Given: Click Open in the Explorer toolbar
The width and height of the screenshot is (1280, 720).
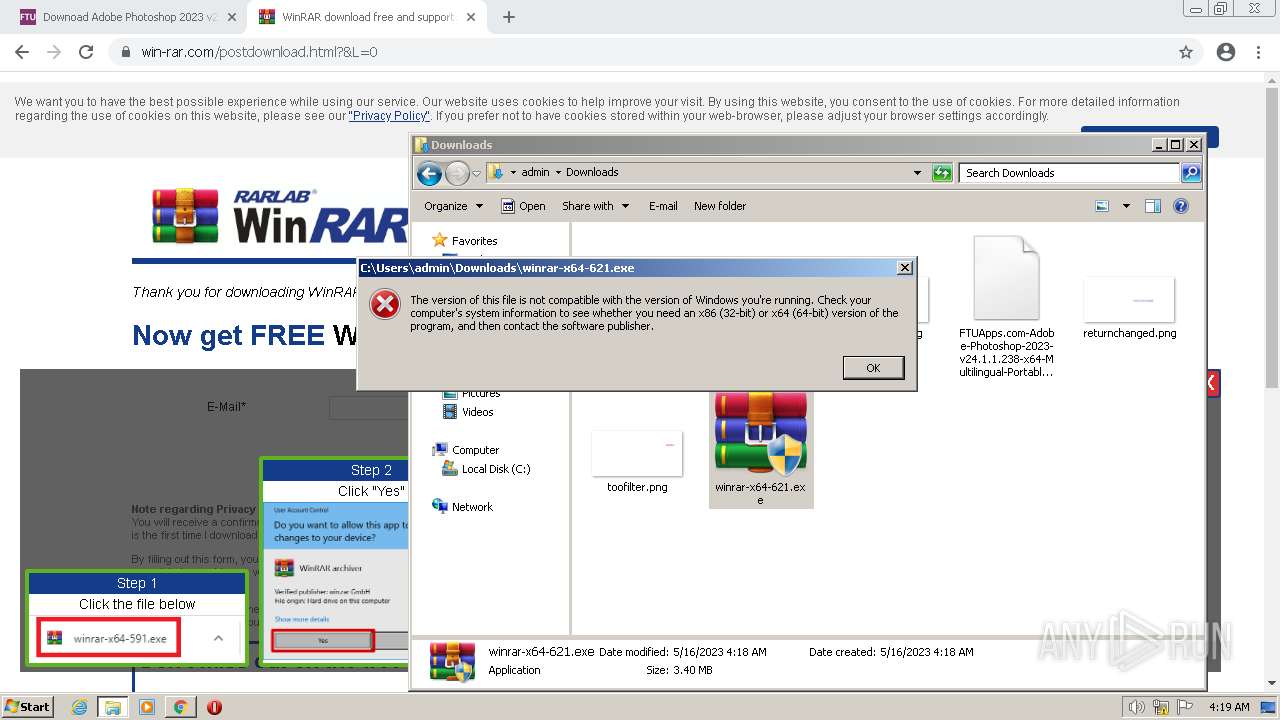Looking at the screenshot, I should pyautogui.click(x=523, y=206).
